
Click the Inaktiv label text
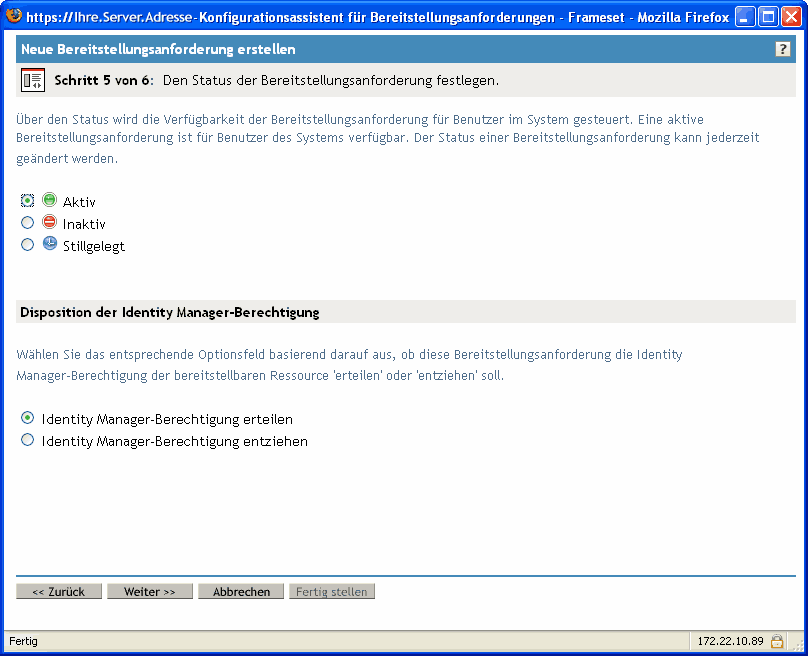click(x=84, y=224)
